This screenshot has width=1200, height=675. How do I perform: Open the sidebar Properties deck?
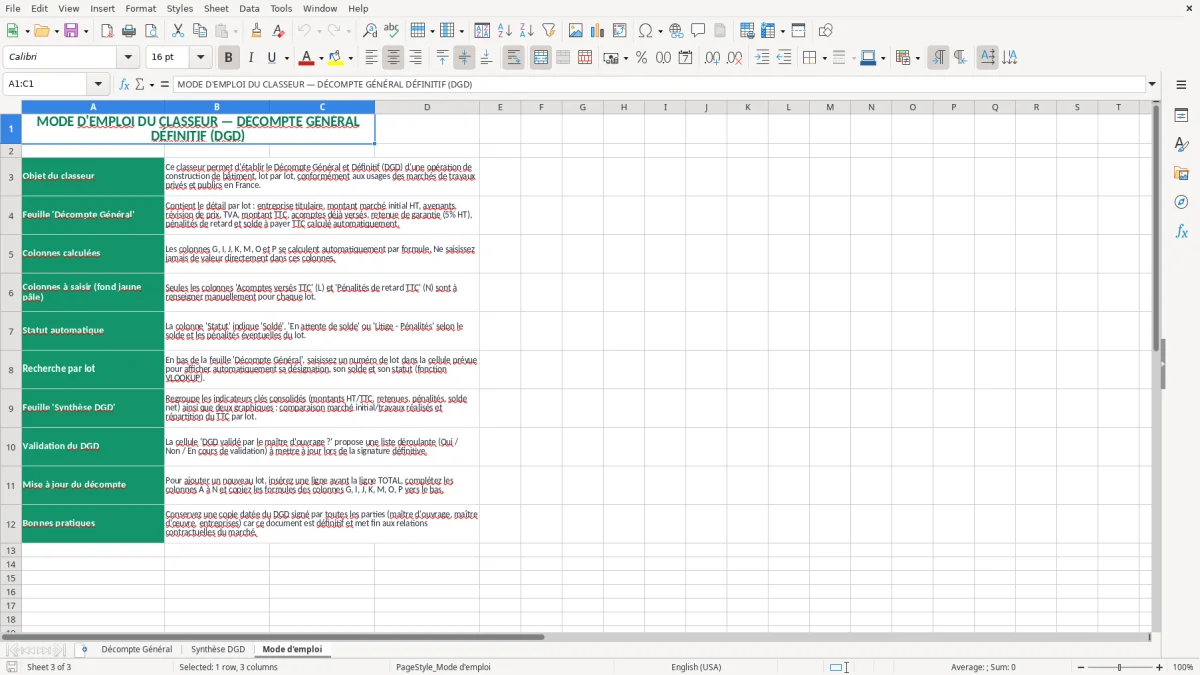(x=1181, y=116)
